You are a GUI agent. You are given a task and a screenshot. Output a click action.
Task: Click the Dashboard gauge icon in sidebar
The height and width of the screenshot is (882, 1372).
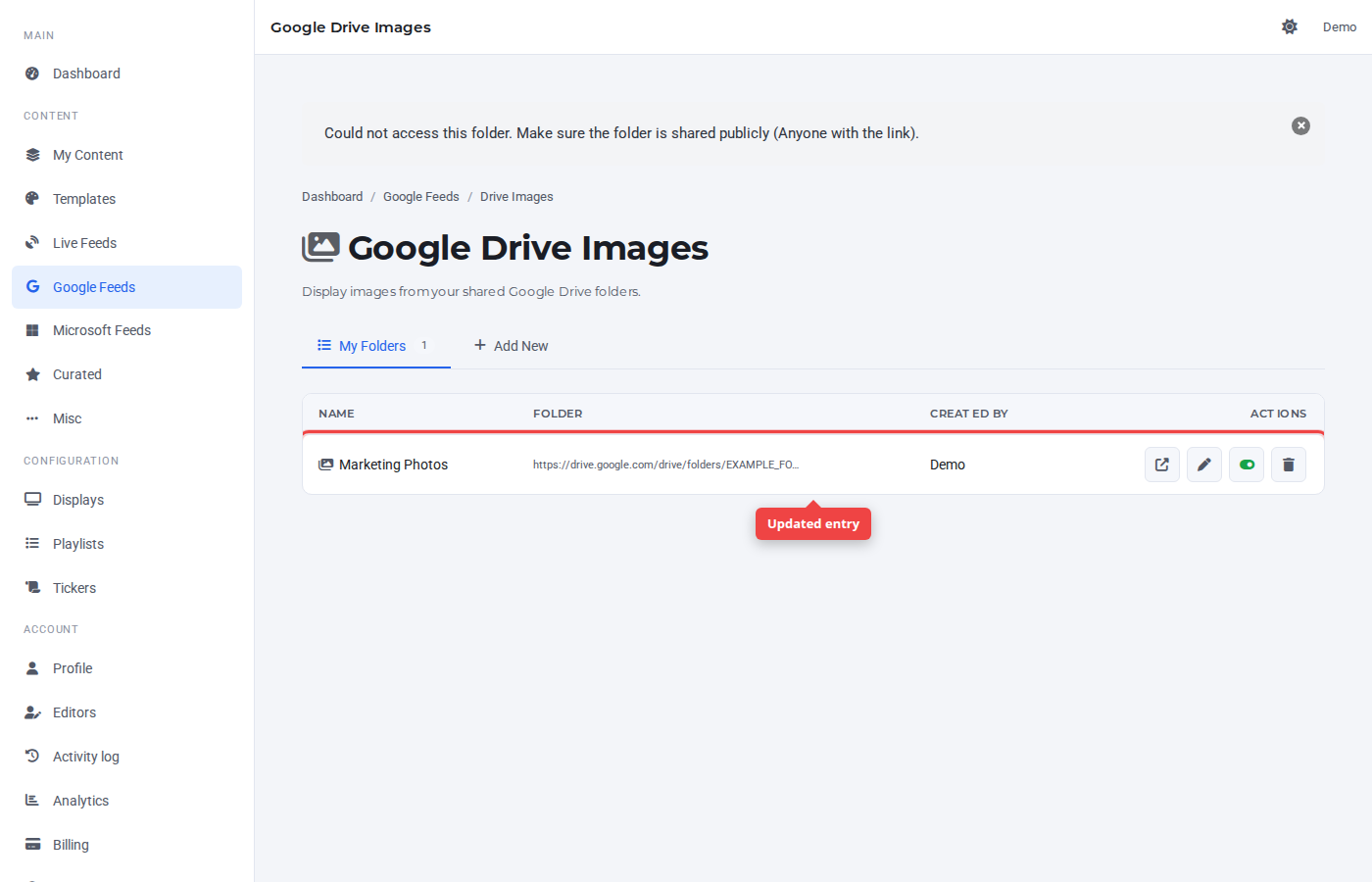(x=32, y=73)
